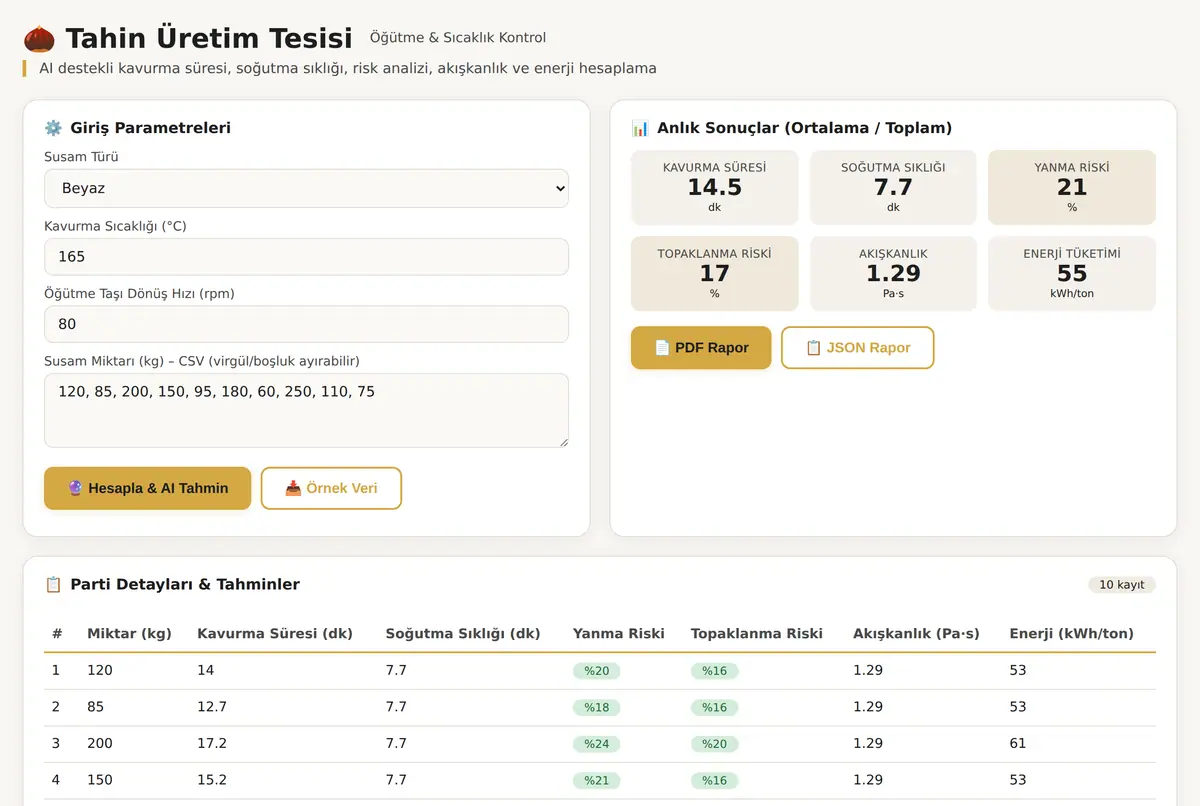
Task: Click the 12.7 roasting time cell
Action: point(212,707)
